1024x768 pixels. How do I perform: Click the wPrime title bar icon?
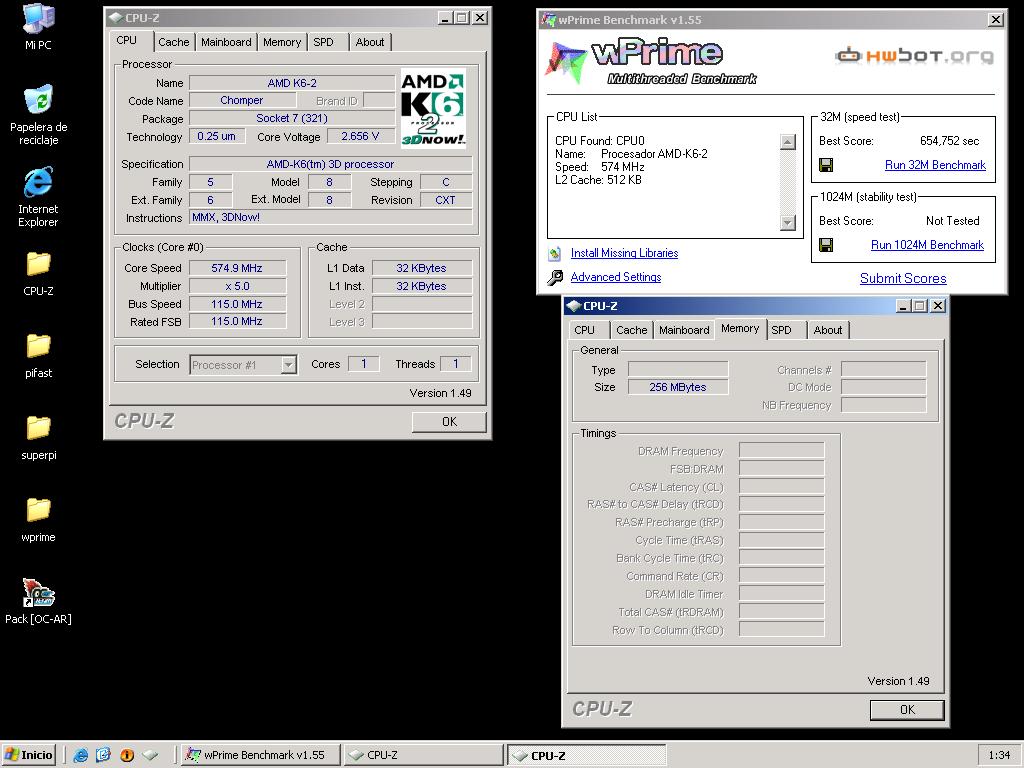coord(547,20)
